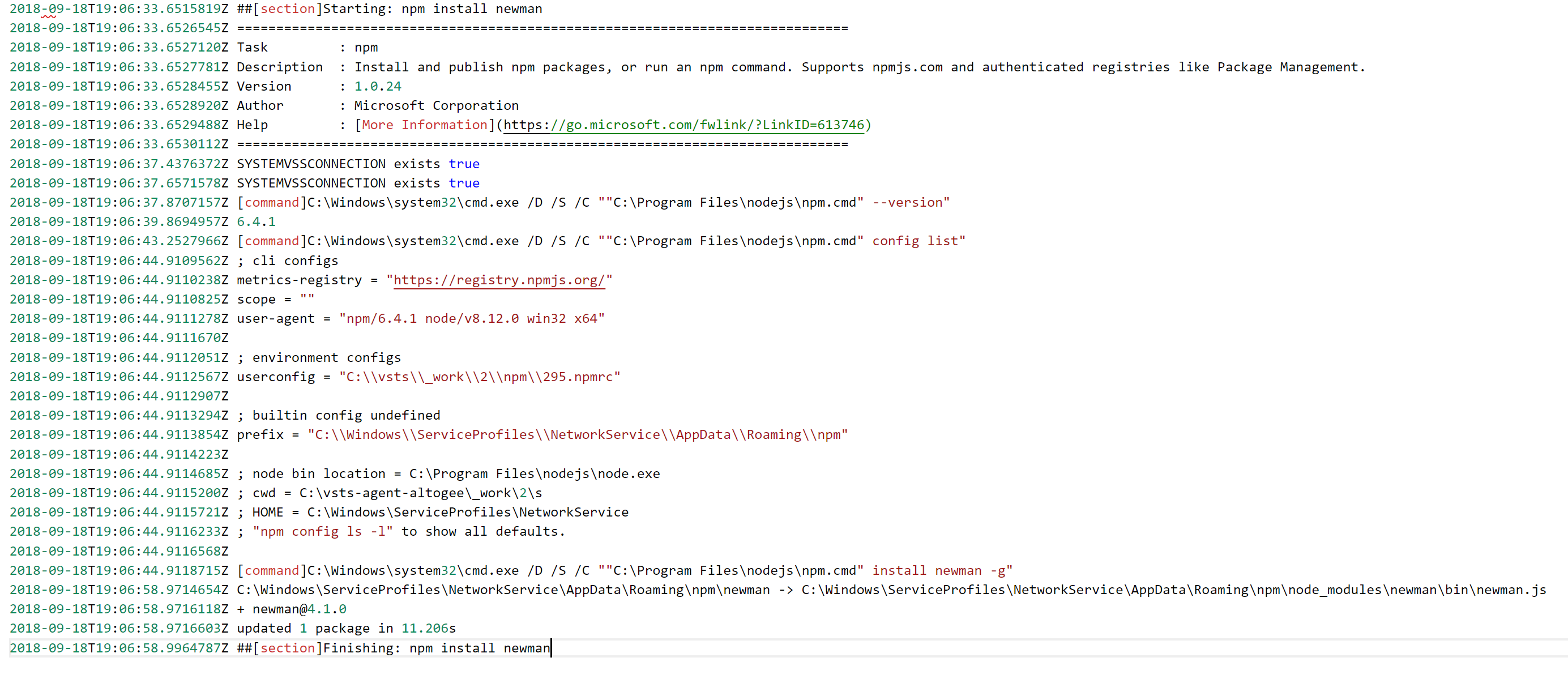This screenshot has width=1568, height=683.
Task: Click the updated 1 package in 11.206s line
Action: point(346,627)
